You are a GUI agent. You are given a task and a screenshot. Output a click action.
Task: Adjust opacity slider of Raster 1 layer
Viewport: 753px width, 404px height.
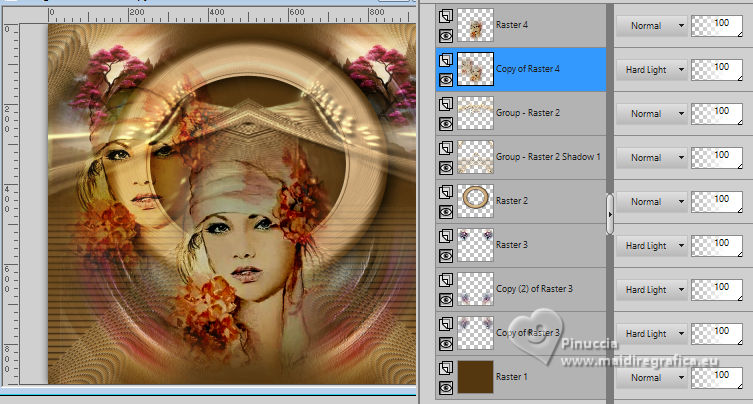point(717,378)
